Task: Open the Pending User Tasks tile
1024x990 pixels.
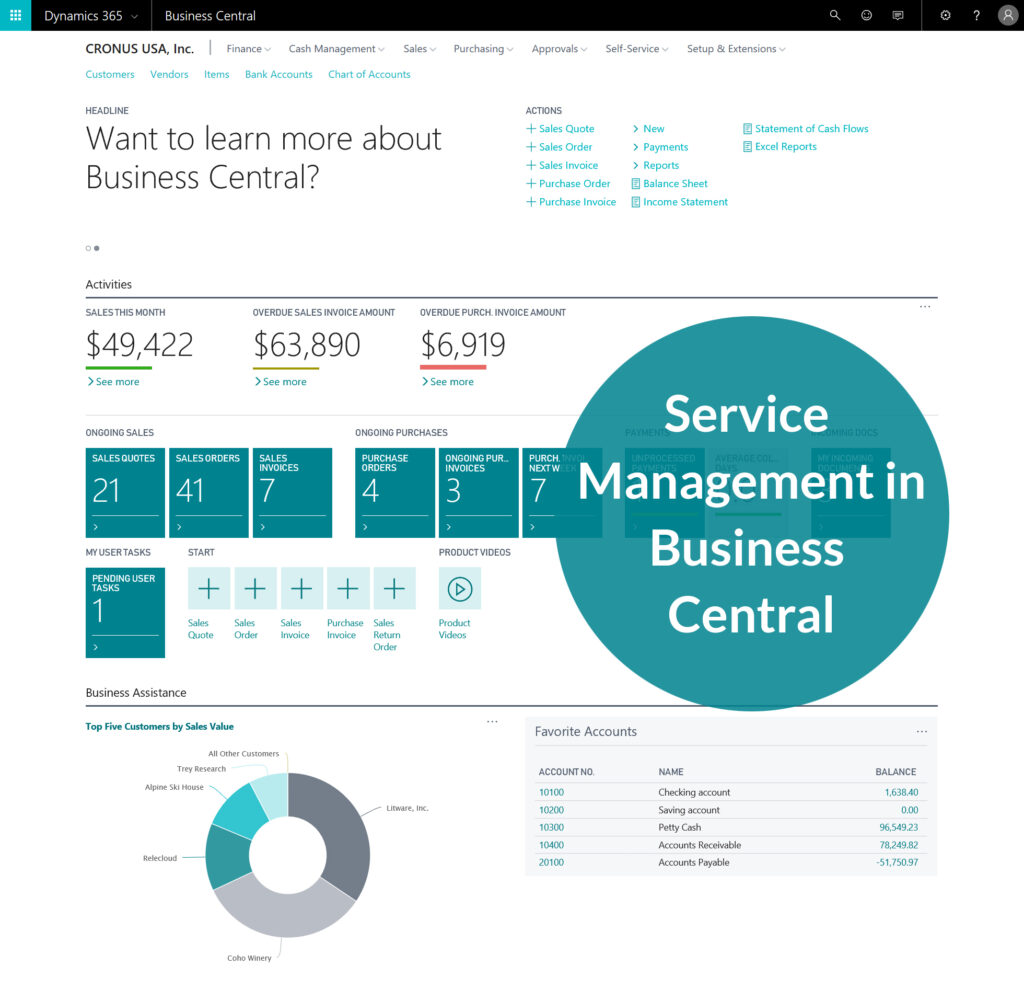Action: 125,613
